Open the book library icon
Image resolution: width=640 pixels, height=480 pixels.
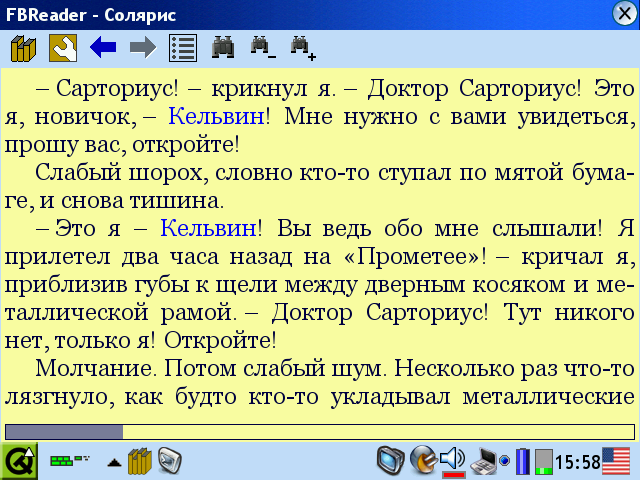click(23, 49)
